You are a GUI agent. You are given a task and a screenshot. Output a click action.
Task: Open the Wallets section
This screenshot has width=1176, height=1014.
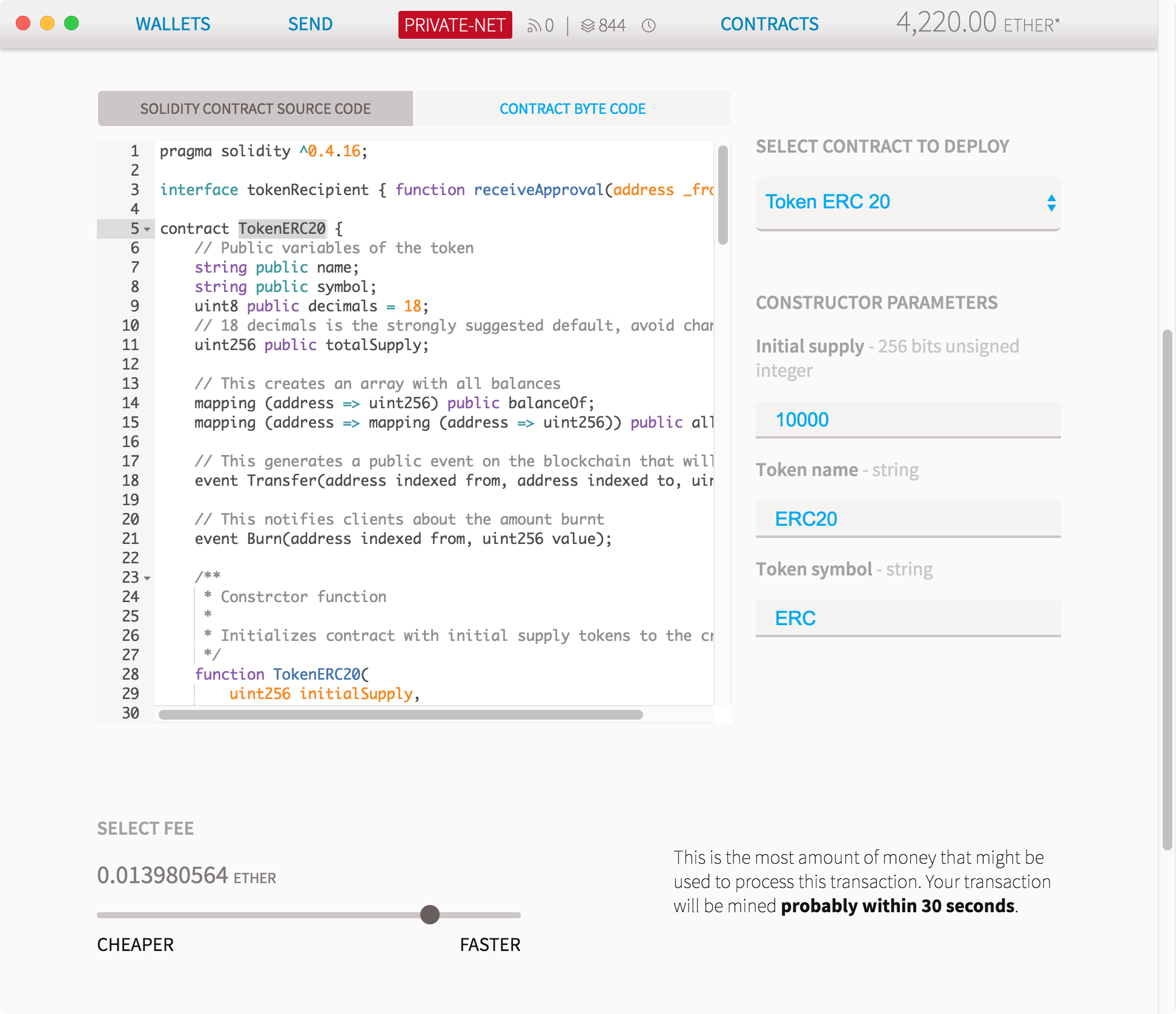[x=173, y=24]
